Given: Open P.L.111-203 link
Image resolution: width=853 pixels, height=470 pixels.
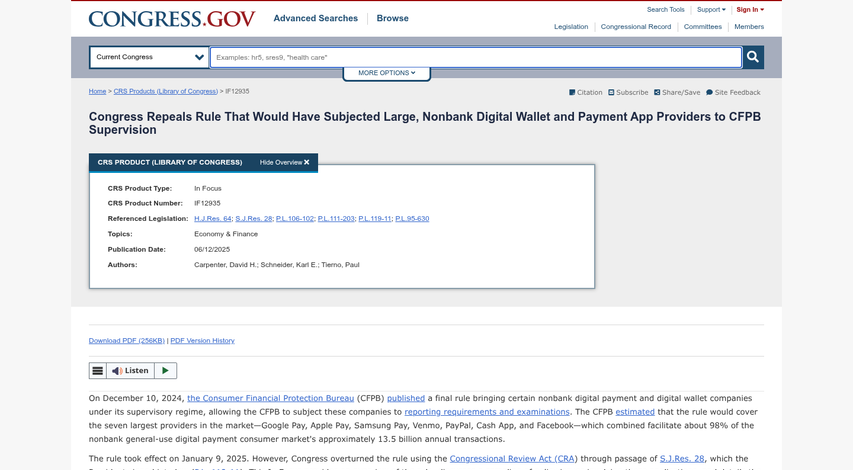Looking at the screenshot, I should [336, 219].
